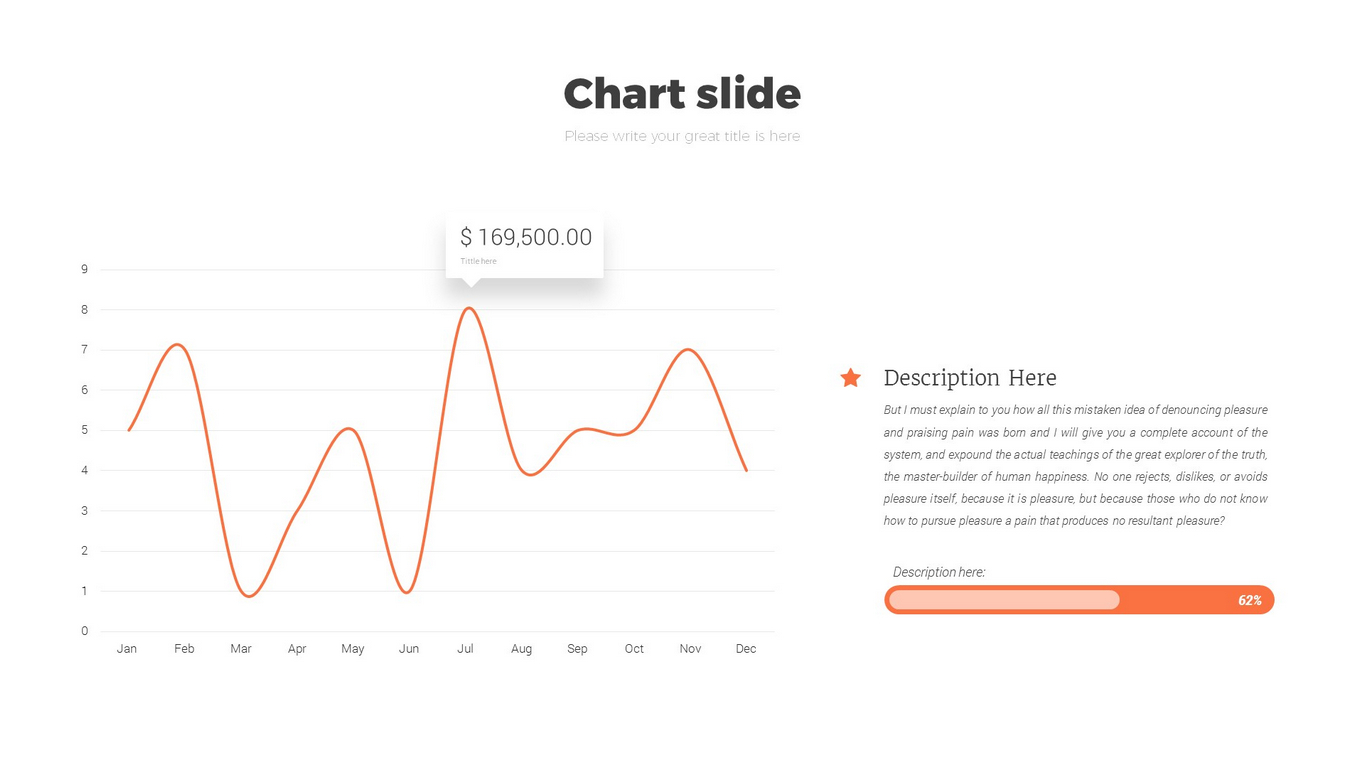Viewport: 1365px width, 768px height.
Task: Click the July peak of the orange line
Action: tap(468, 308)
